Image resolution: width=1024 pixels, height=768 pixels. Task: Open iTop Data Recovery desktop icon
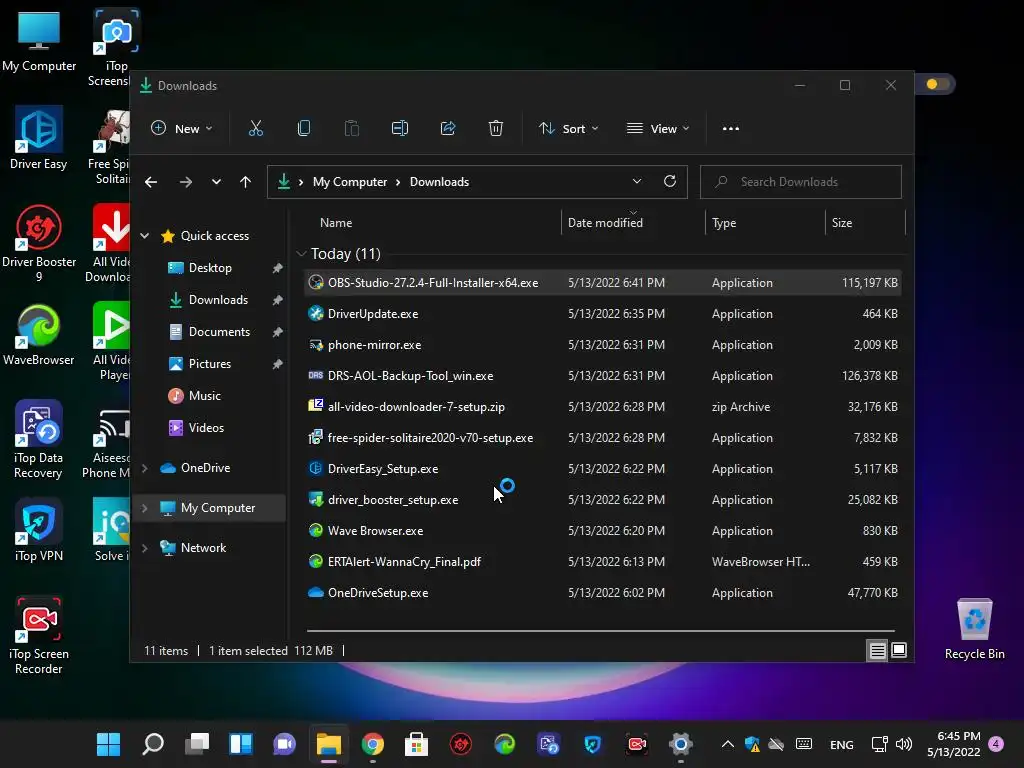pos(39,440)
